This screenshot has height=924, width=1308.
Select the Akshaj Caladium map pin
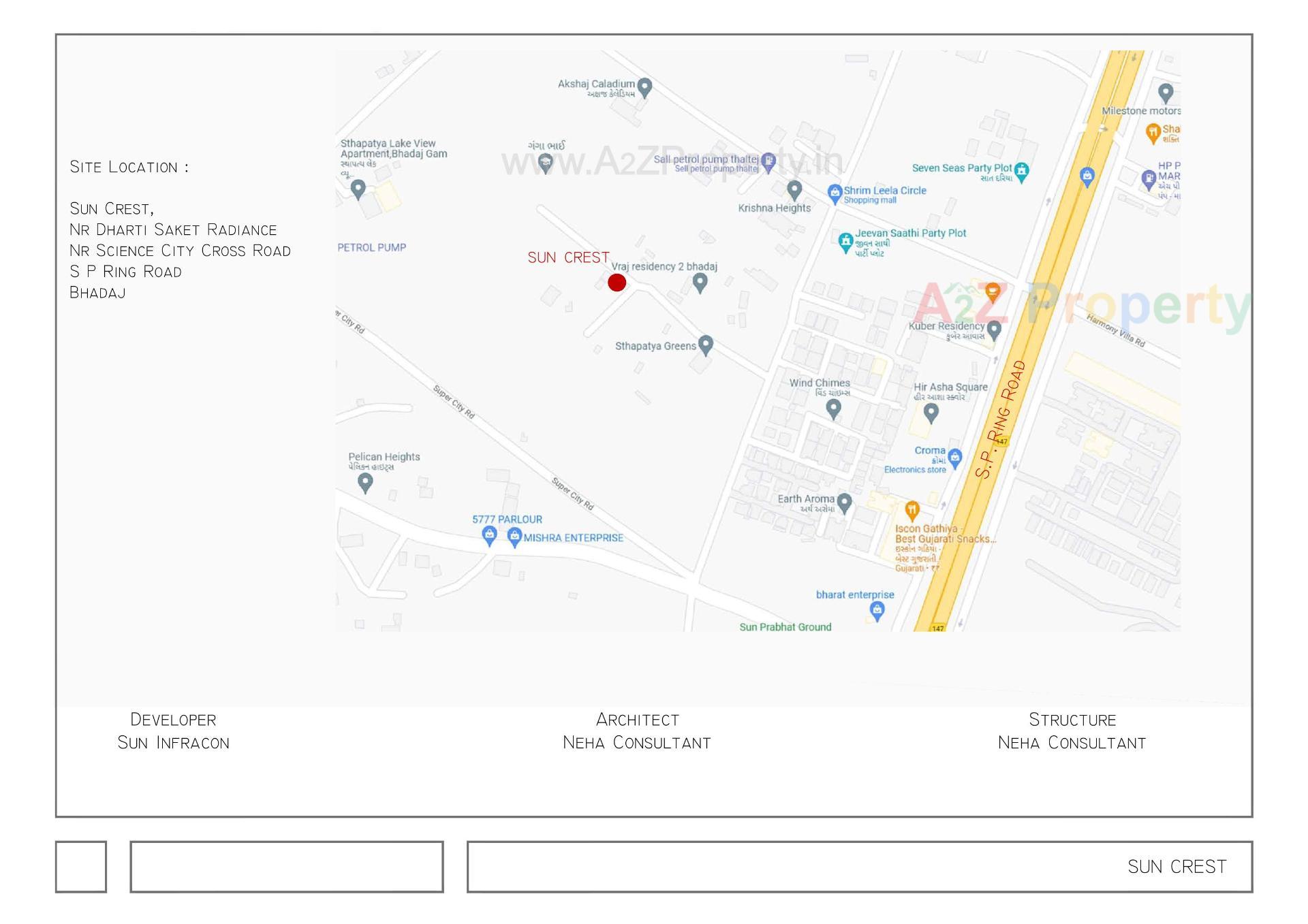pyautogui.click(x=644, y=85)
